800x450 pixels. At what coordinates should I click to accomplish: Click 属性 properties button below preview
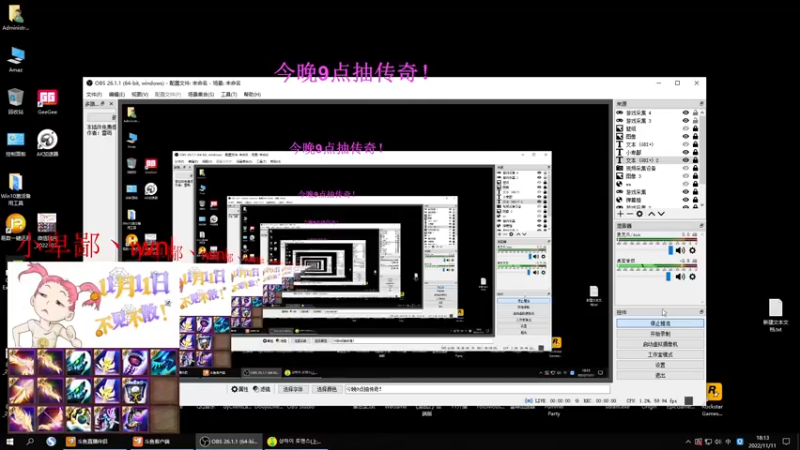pos(239,389)
